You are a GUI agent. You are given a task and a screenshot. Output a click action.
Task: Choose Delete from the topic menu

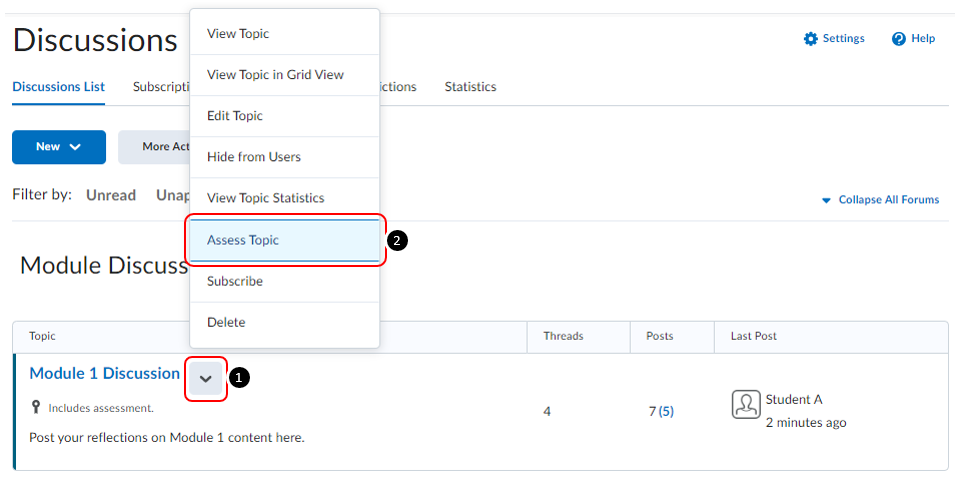(x=226, y=322)
